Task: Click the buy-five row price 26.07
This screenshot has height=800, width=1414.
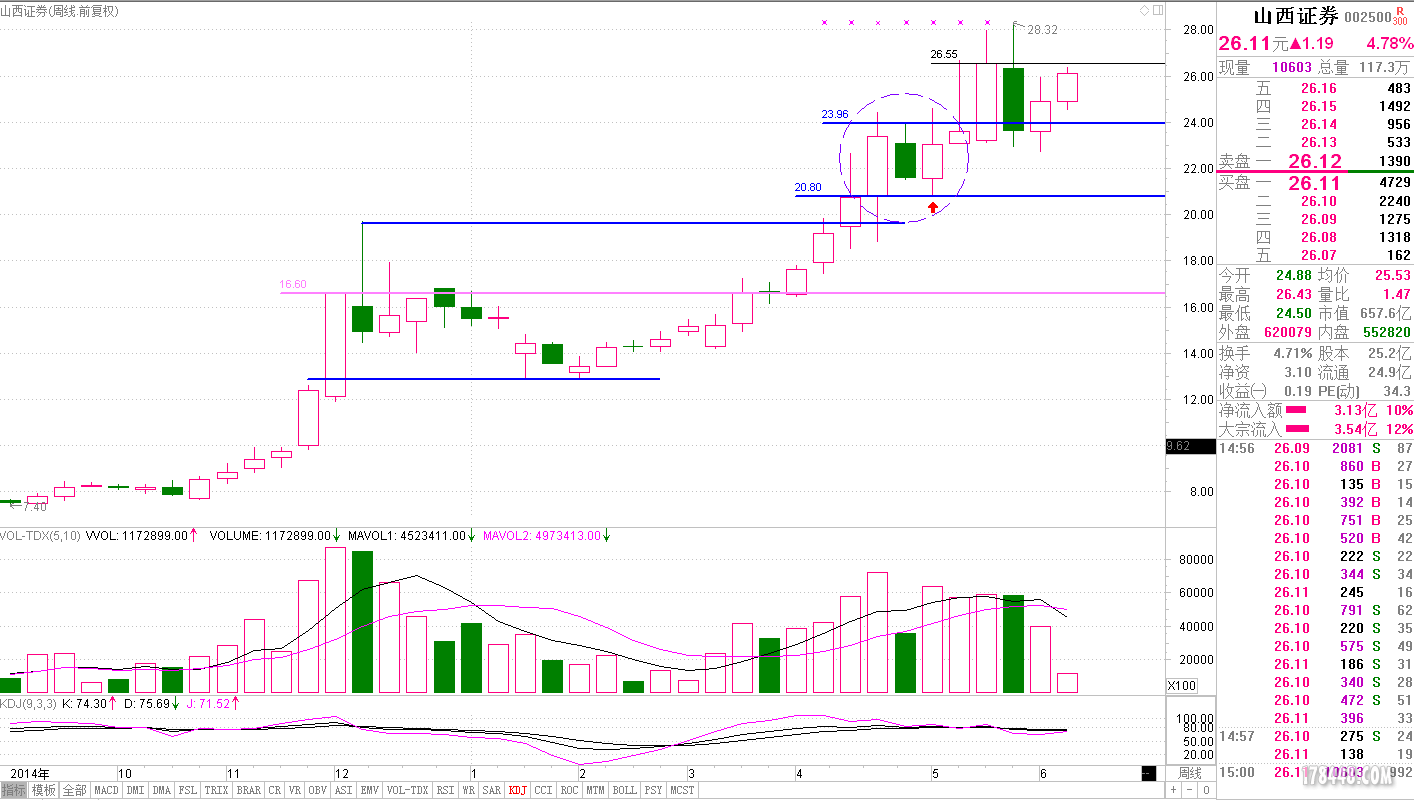Action: point(1318,255)
